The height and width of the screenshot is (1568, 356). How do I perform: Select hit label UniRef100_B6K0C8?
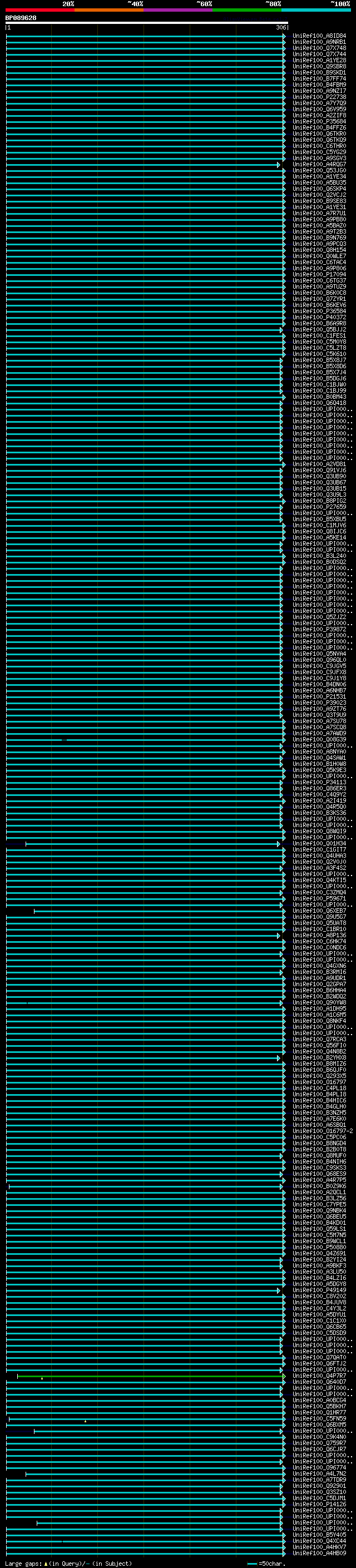[319, 293]
